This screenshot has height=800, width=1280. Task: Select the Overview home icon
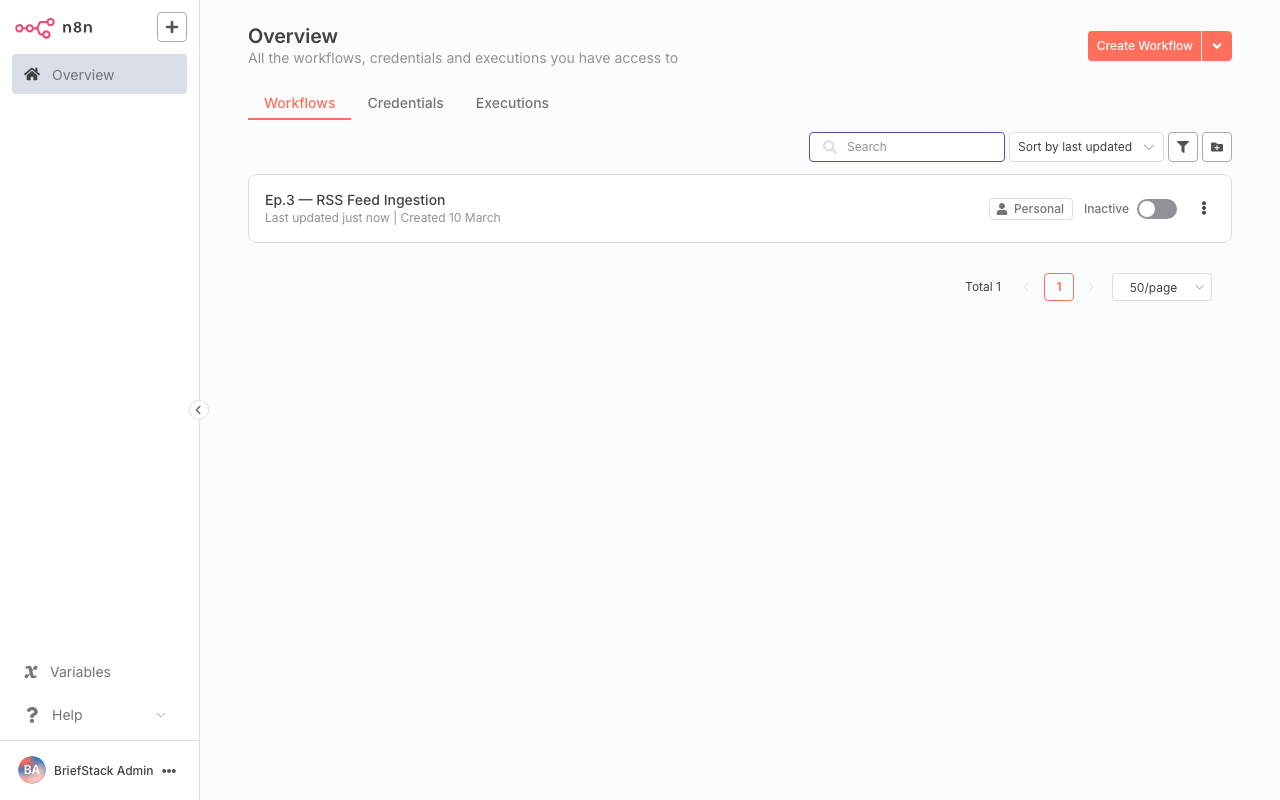coord(32,74)
